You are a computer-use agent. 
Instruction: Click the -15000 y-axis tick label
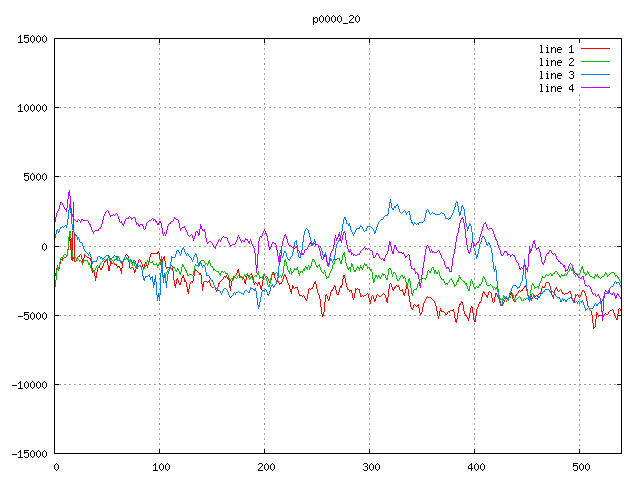point(29,453)
